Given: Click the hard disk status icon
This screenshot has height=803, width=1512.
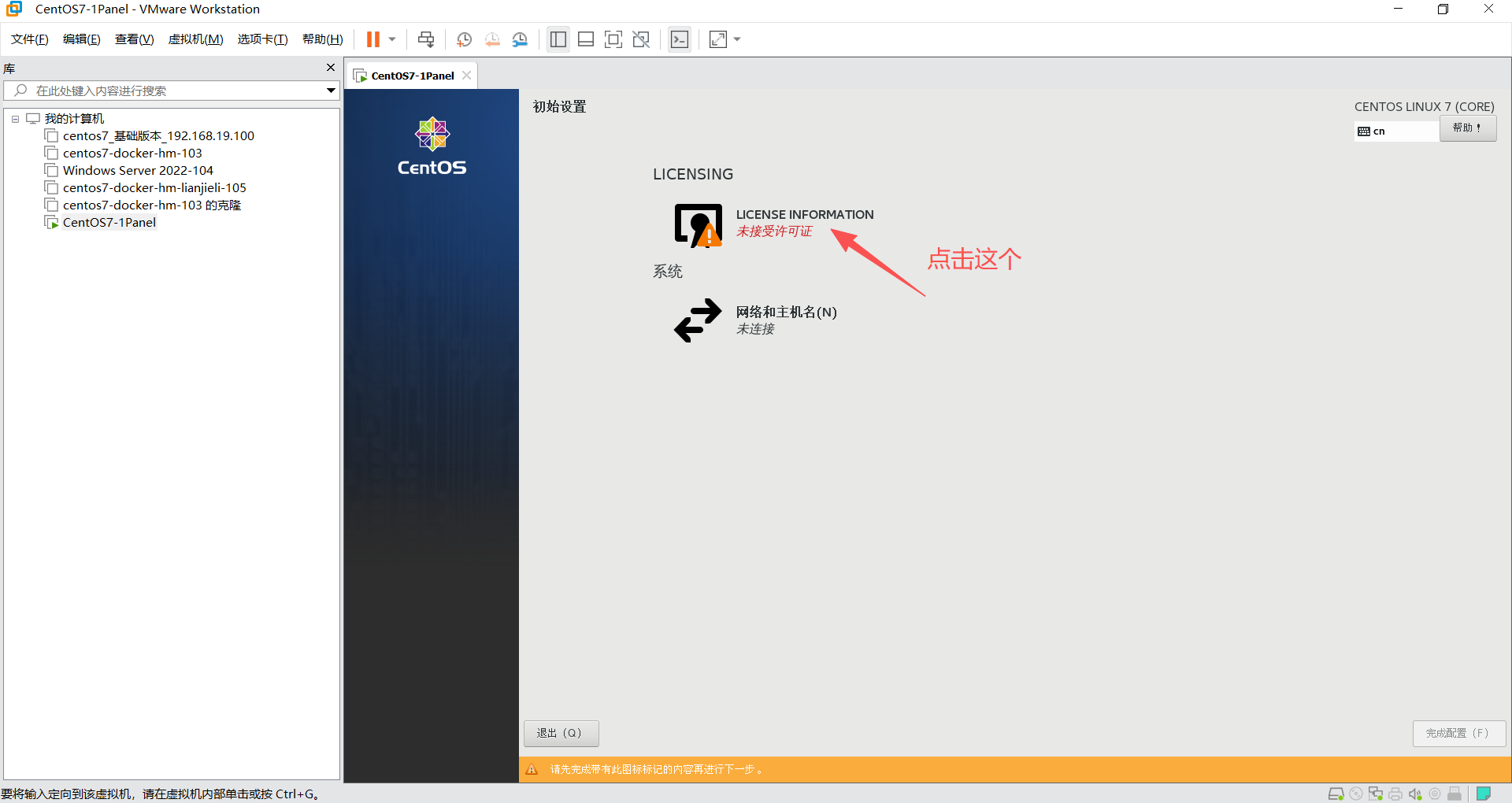Looking at the screenshot, I should pos(1336,794).
